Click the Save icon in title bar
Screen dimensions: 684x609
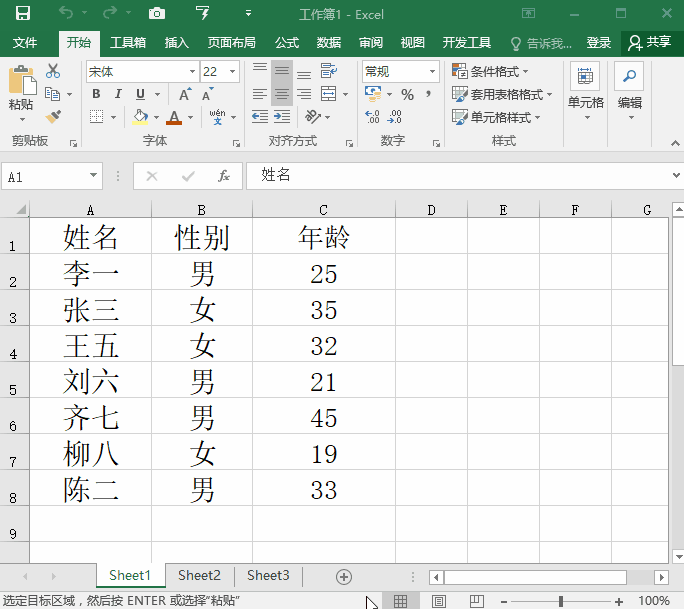[23, 14]
